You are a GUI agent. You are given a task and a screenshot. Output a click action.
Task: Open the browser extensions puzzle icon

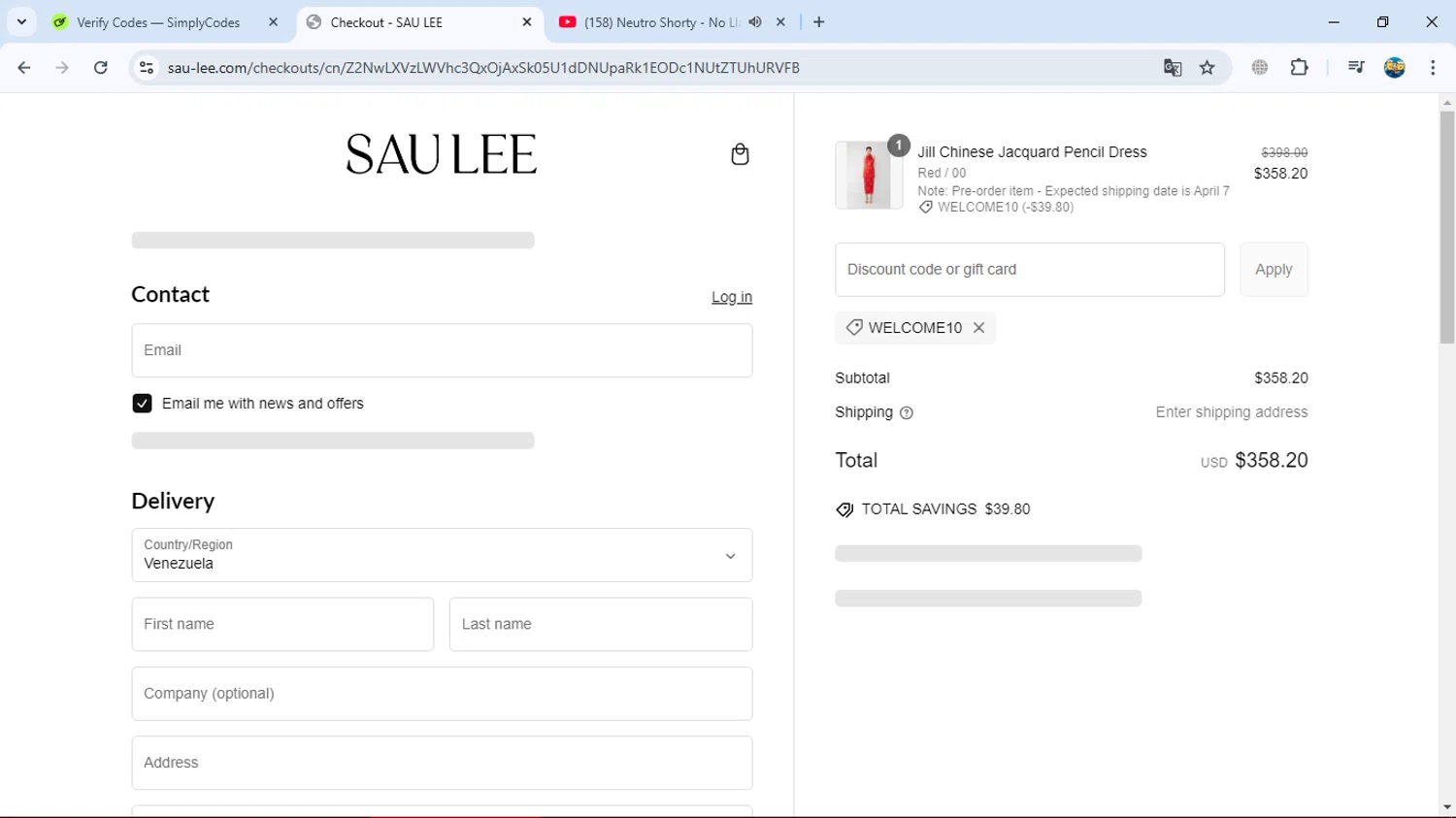point(1299,68)
